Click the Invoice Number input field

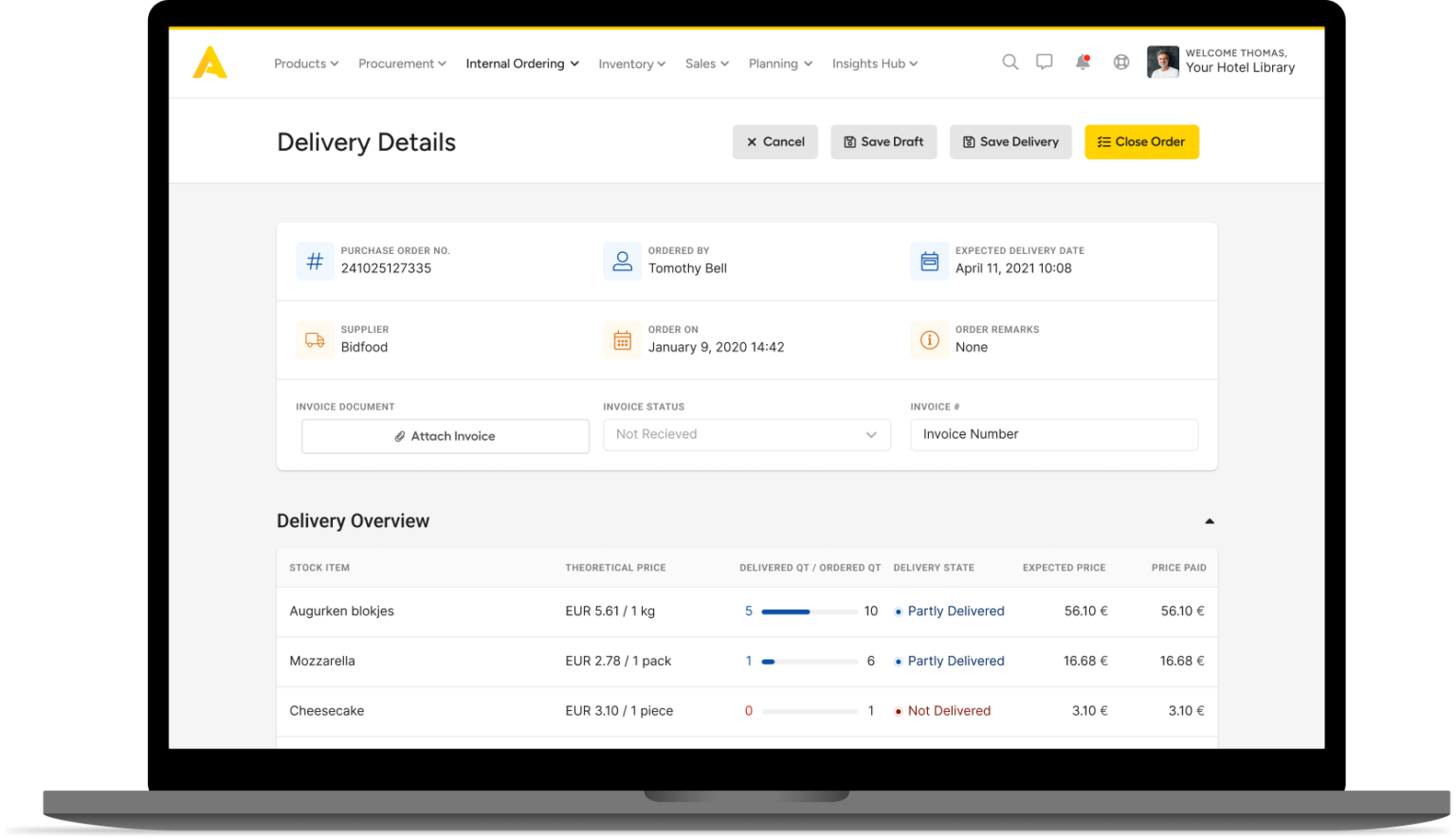click(x=1054, y=434)
